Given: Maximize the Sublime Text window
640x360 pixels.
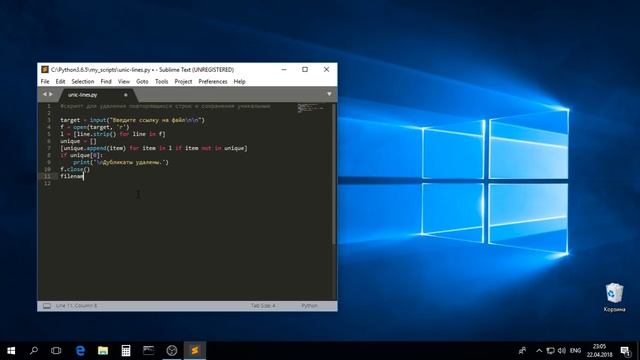Looking at the screenshot, I should pyautogui.click(x=305, y=69).
